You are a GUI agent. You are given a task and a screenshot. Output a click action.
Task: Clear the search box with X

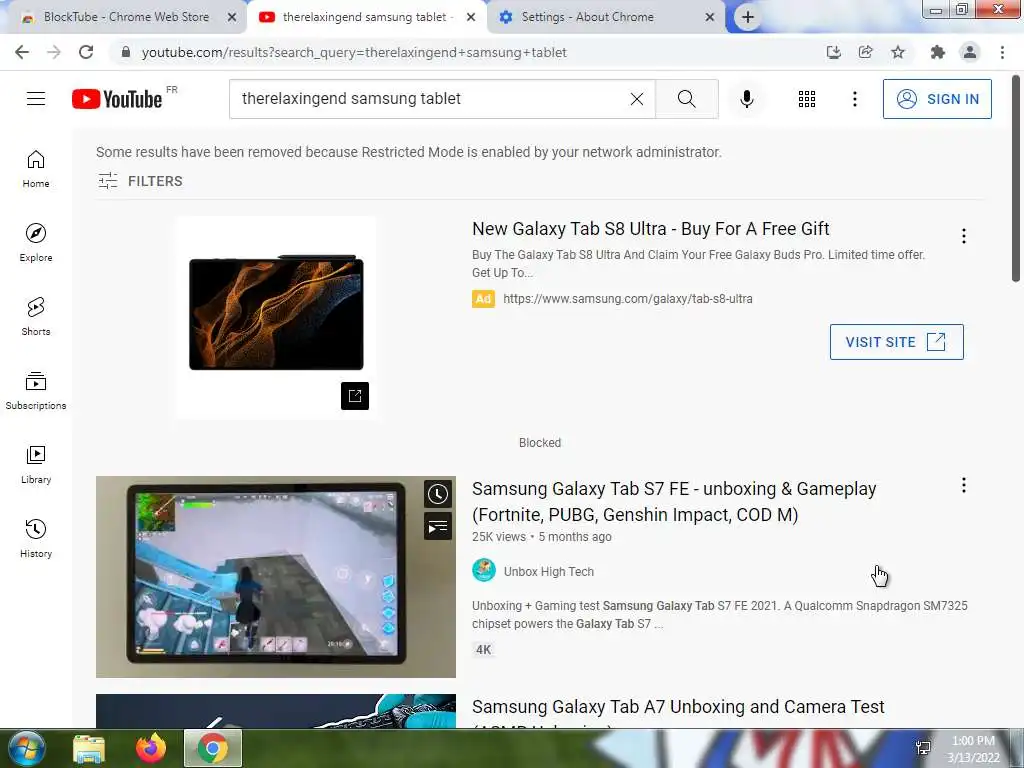[x=637, y=99]
